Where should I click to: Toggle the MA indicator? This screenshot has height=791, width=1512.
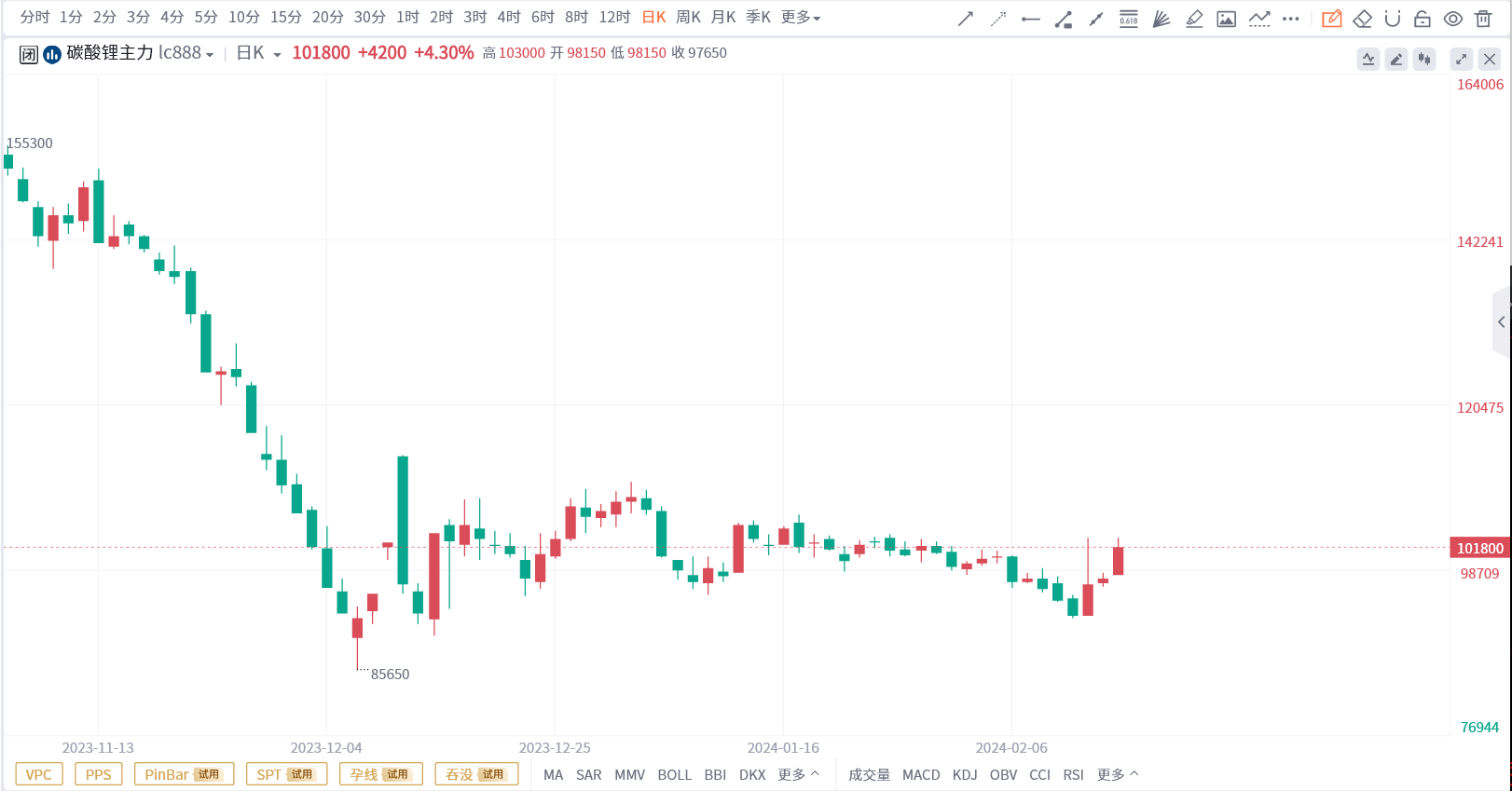554,774
